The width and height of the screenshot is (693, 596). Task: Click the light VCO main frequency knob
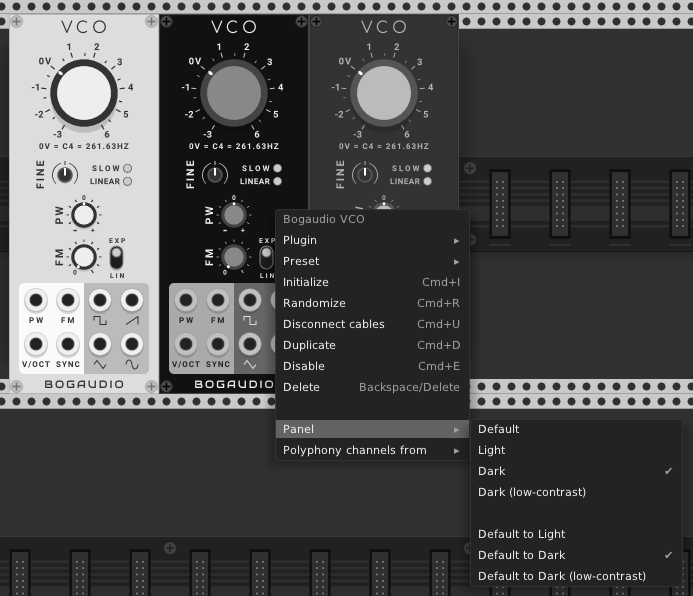point(84,93)
